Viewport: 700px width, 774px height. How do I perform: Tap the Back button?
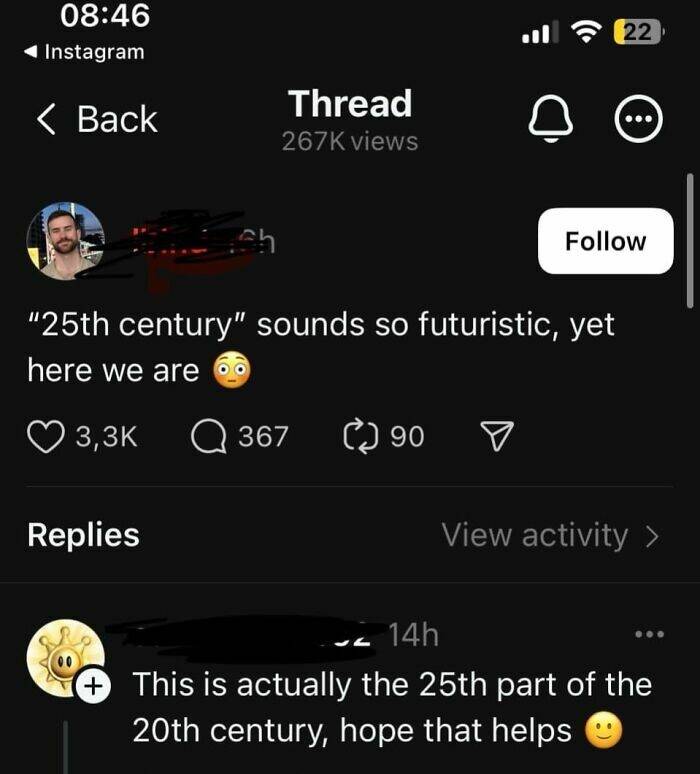click(x=97, y=120)
